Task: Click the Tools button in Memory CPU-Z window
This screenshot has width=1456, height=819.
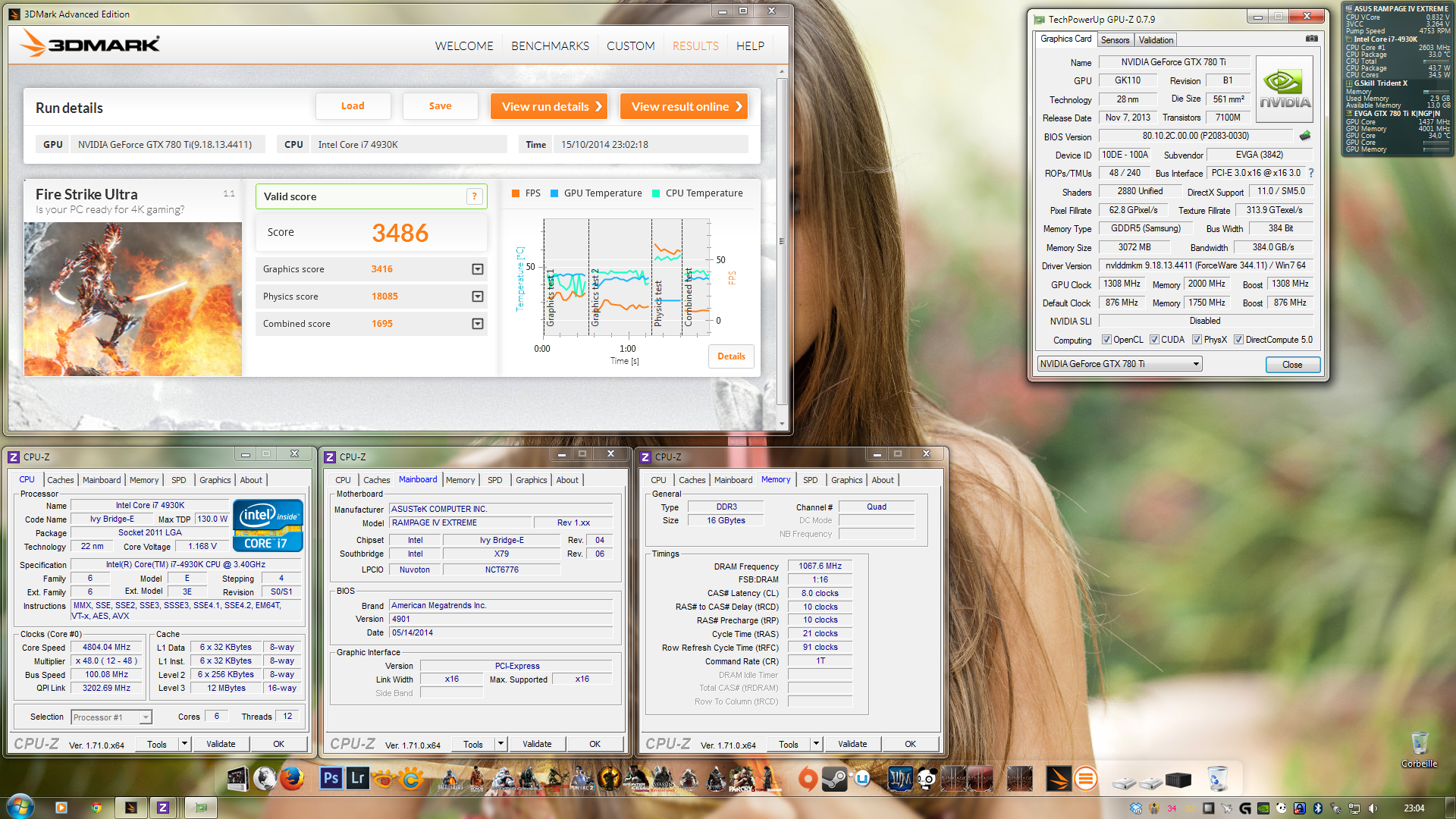Action: 789,744
